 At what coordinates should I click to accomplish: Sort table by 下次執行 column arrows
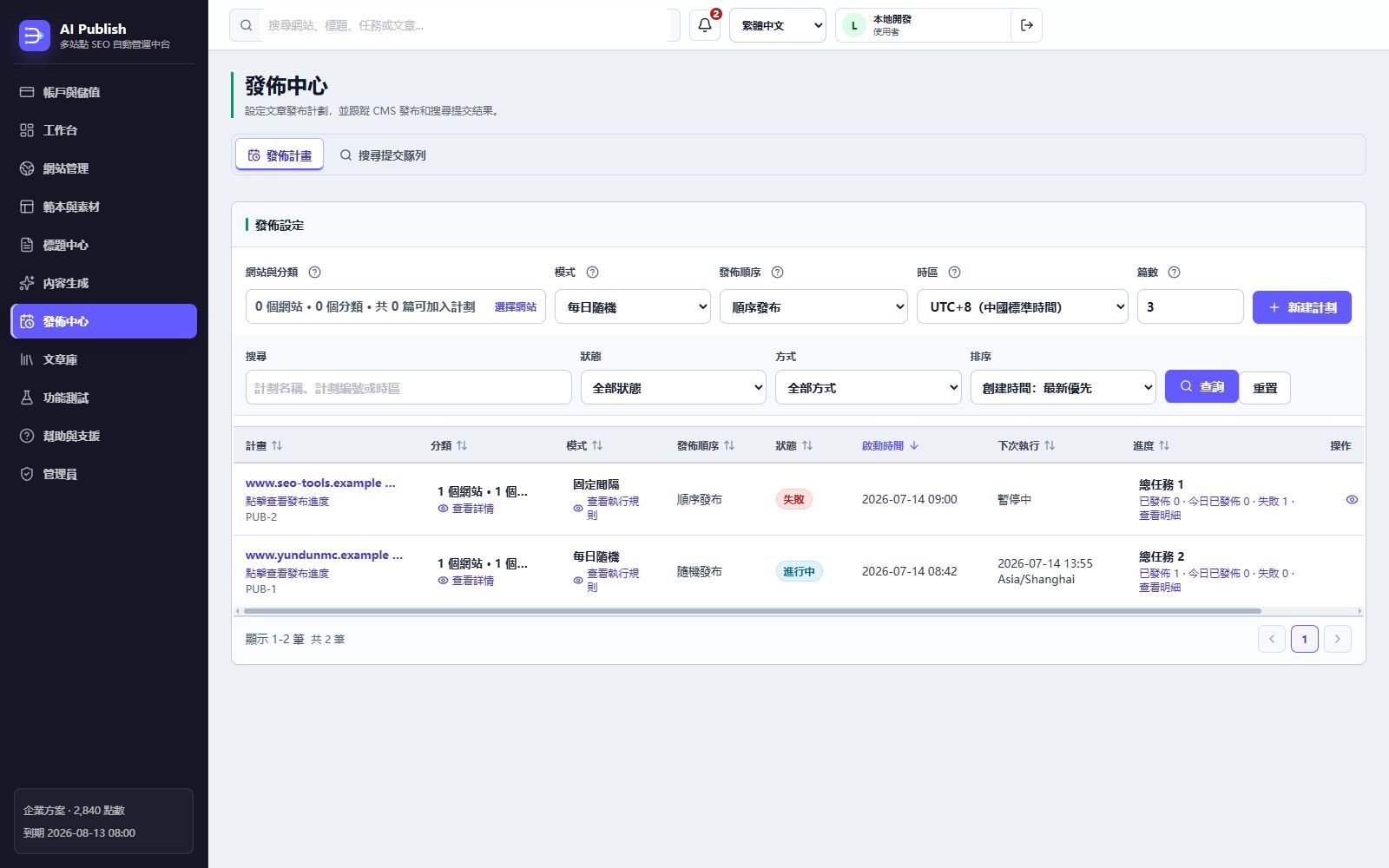click(x=1050, y=445)
